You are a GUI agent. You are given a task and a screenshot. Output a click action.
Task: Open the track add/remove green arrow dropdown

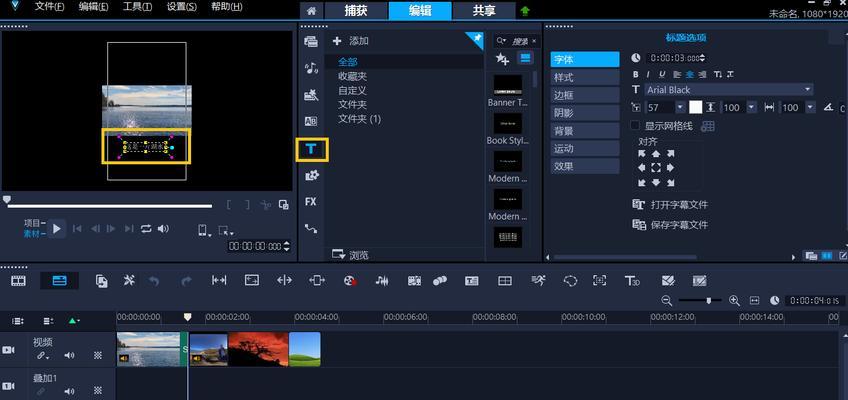74,321
